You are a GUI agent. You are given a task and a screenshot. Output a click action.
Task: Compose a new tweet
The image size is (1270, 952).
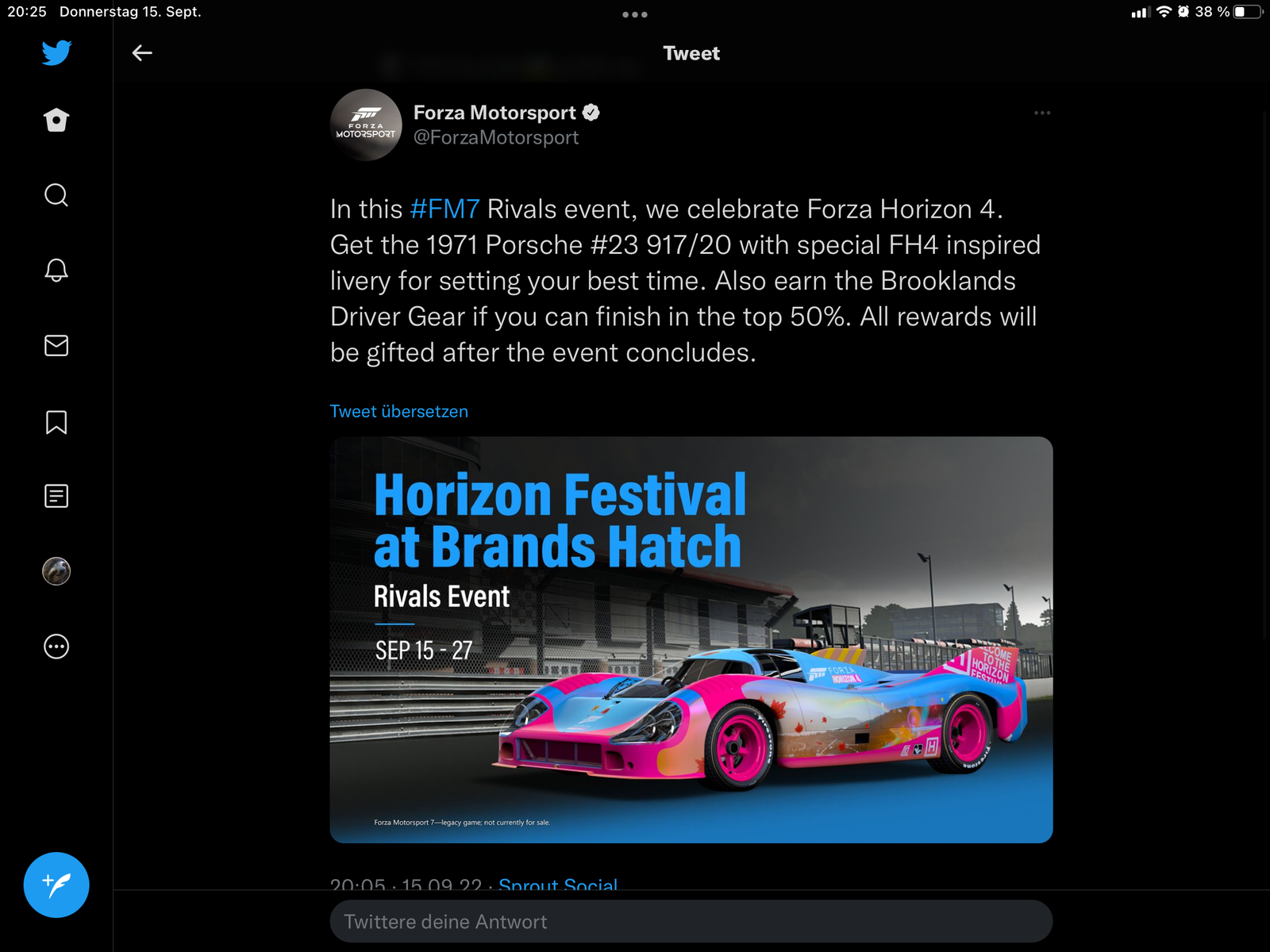pos(56,885)
